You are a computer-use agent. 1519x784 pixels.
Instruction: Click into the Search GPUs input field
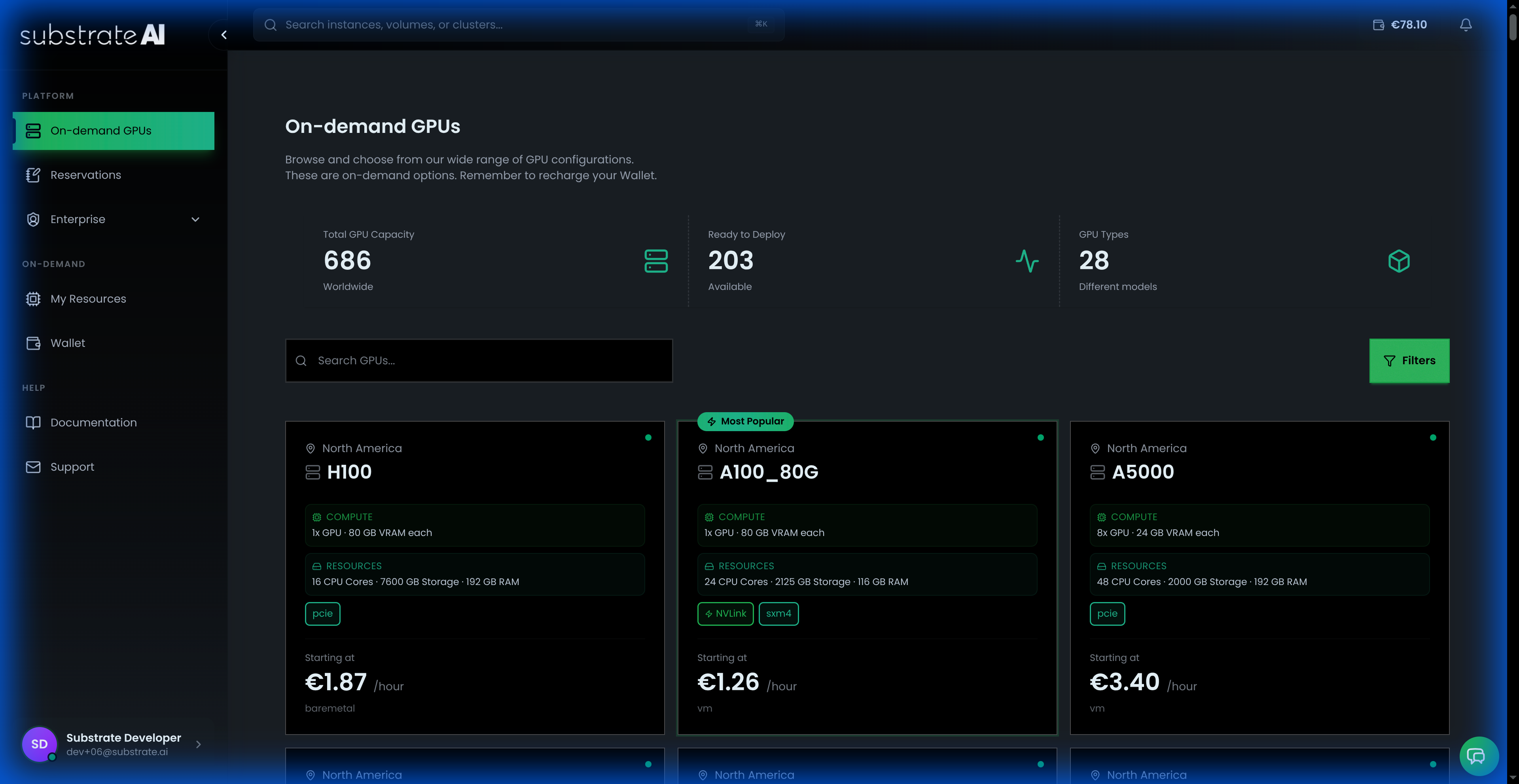[x=478, y=360]
